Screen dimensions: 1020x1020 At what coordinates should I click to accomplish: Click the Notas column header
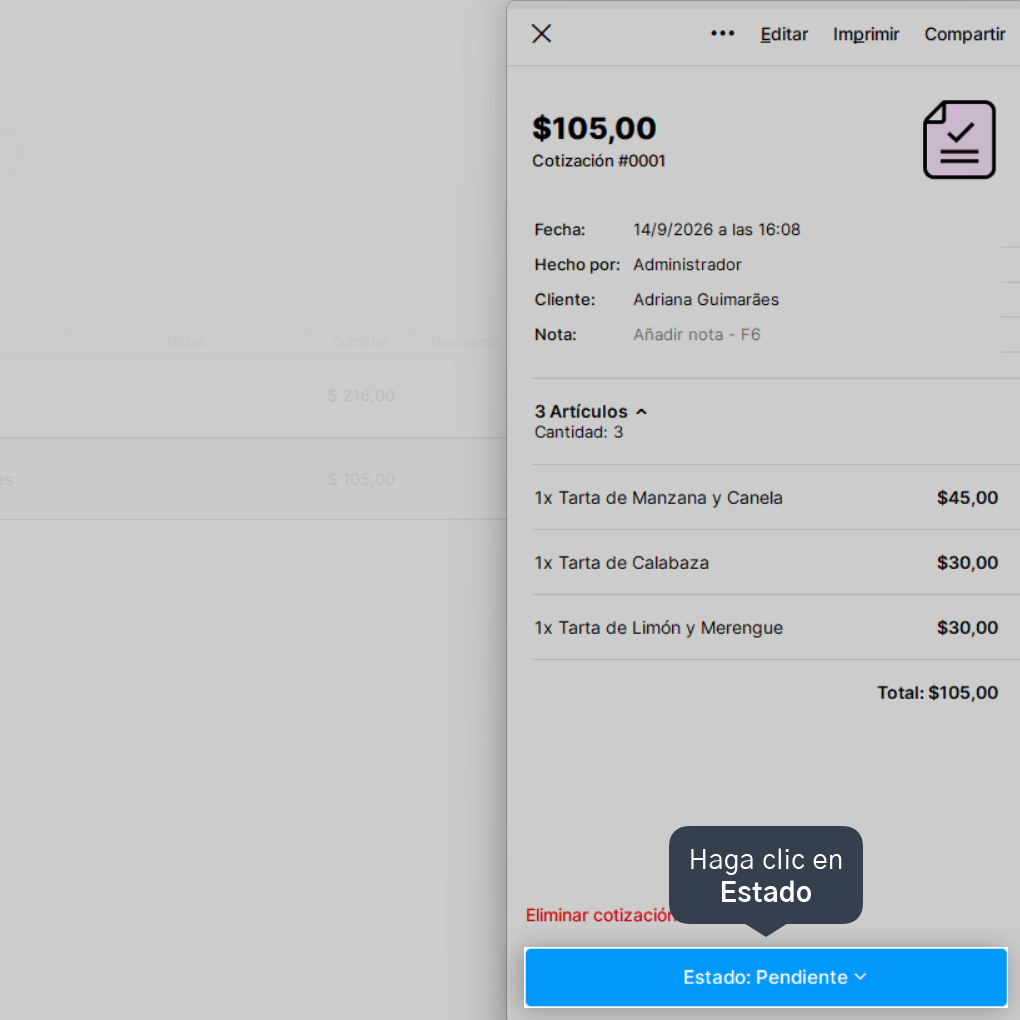click(186, 342)
